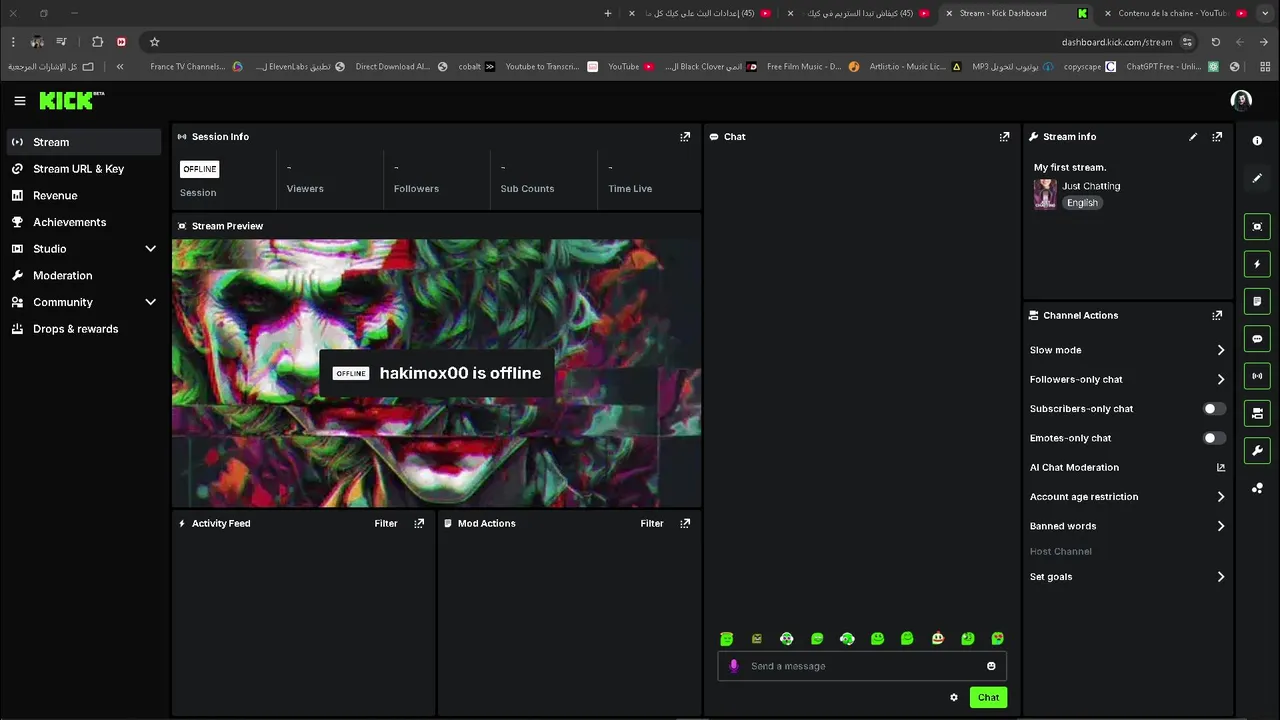This screenshot has height=720, width=1280.
Task: Pop out the Session Info panel
Action: (685, 137)
